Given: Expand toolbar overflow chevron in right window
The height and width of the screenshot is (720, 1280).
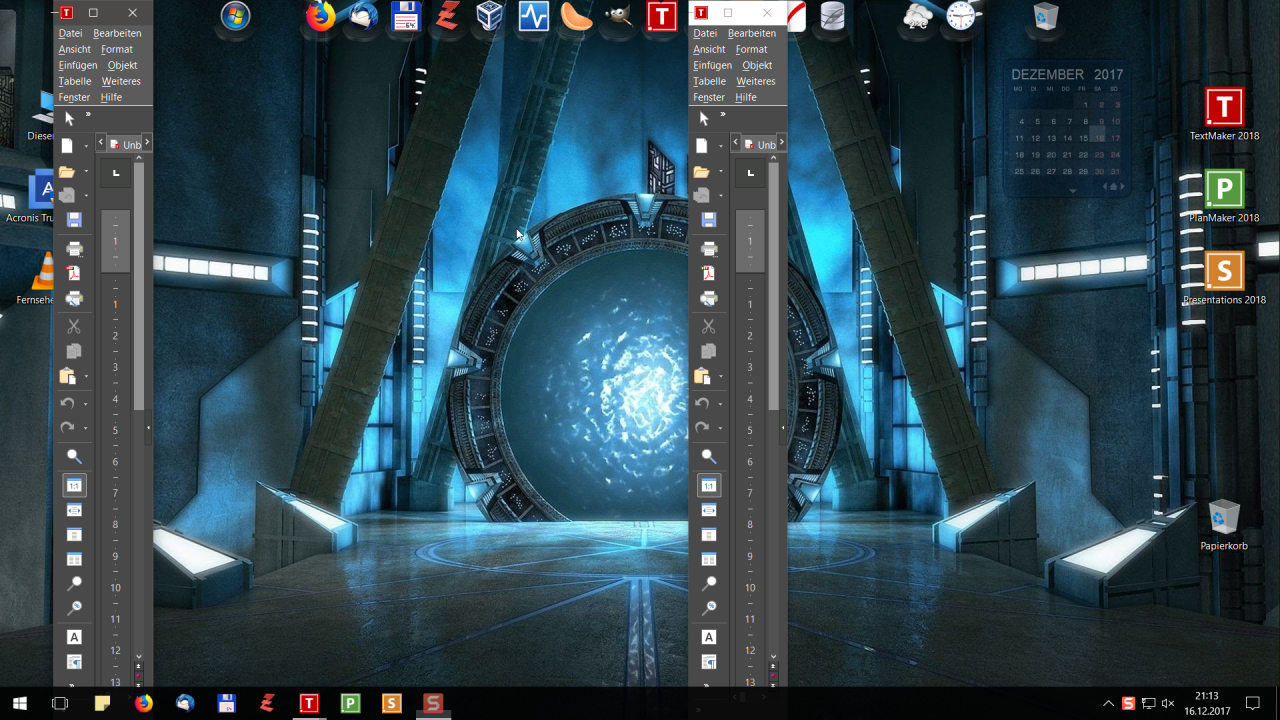Looking at the screenshot, I should (x=723, y=115).
